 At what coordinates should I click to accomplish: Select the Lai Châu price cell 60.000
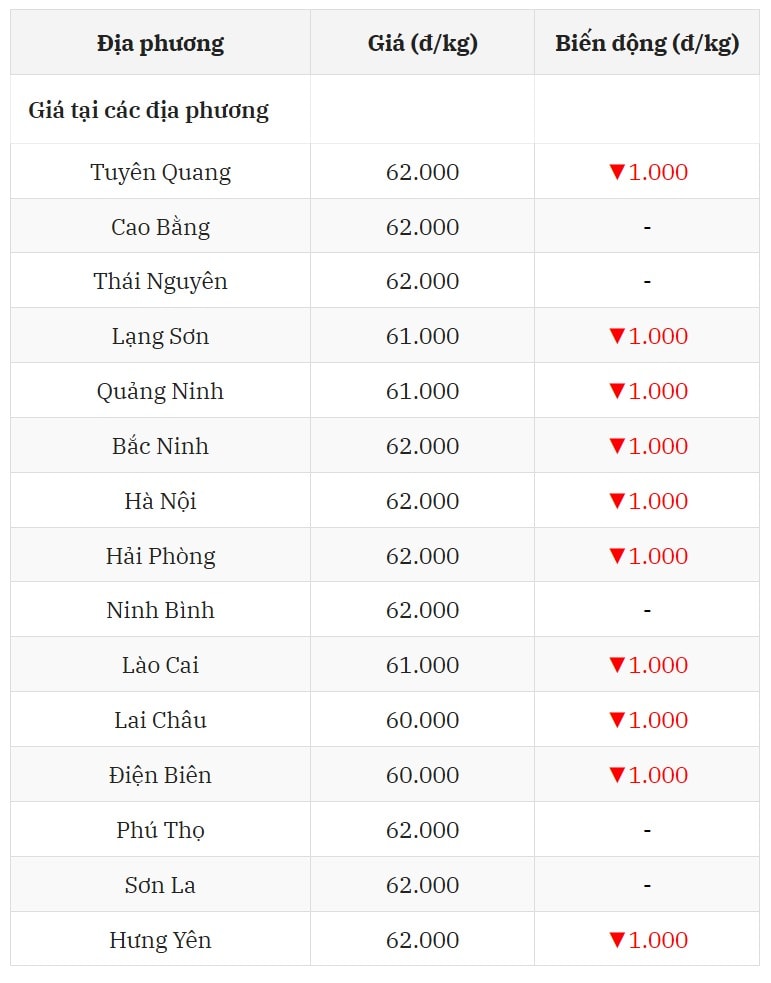[x=422, y=720]
